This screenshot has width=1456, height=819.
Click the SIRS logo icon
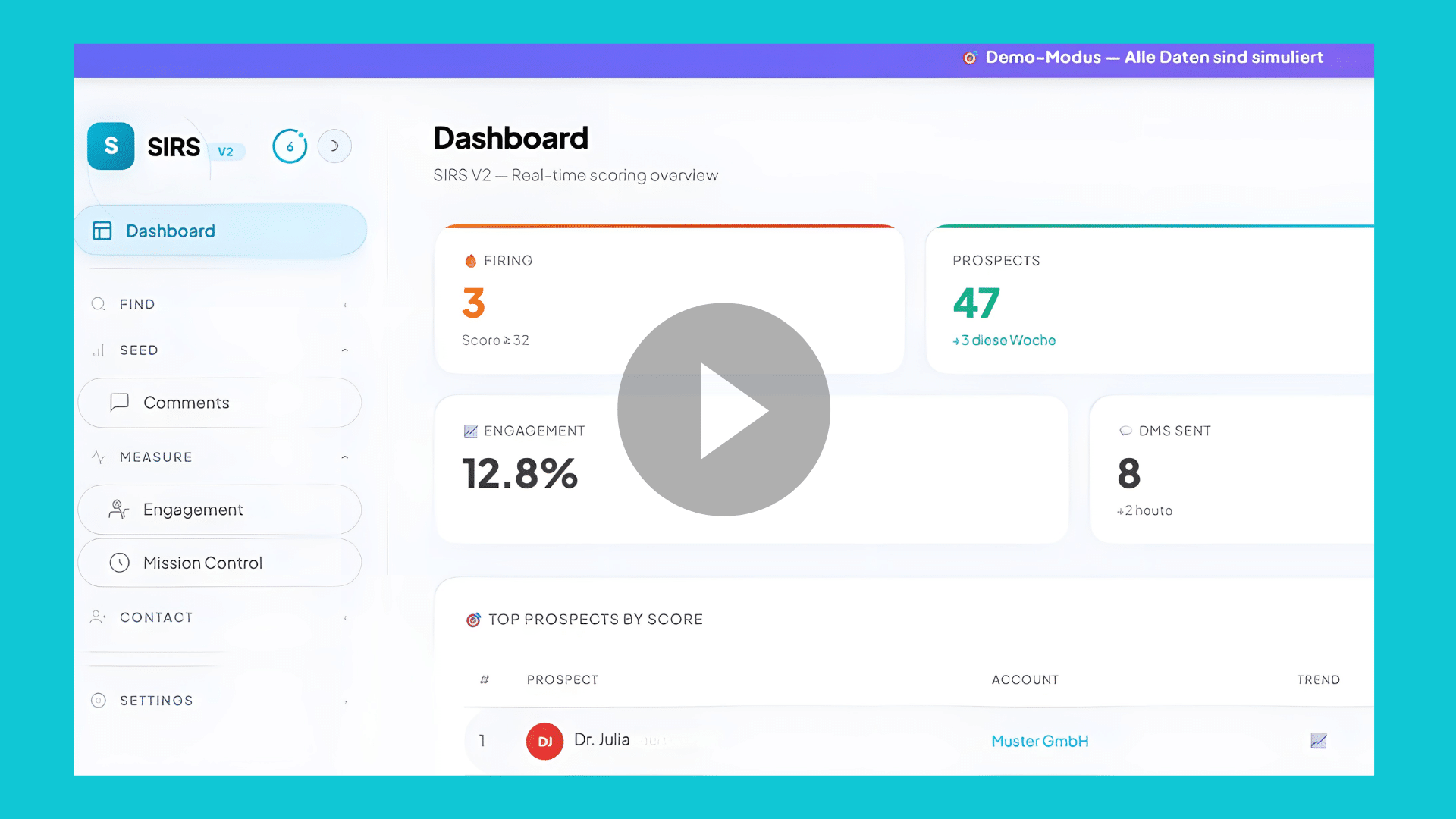[x=111, y=146]
